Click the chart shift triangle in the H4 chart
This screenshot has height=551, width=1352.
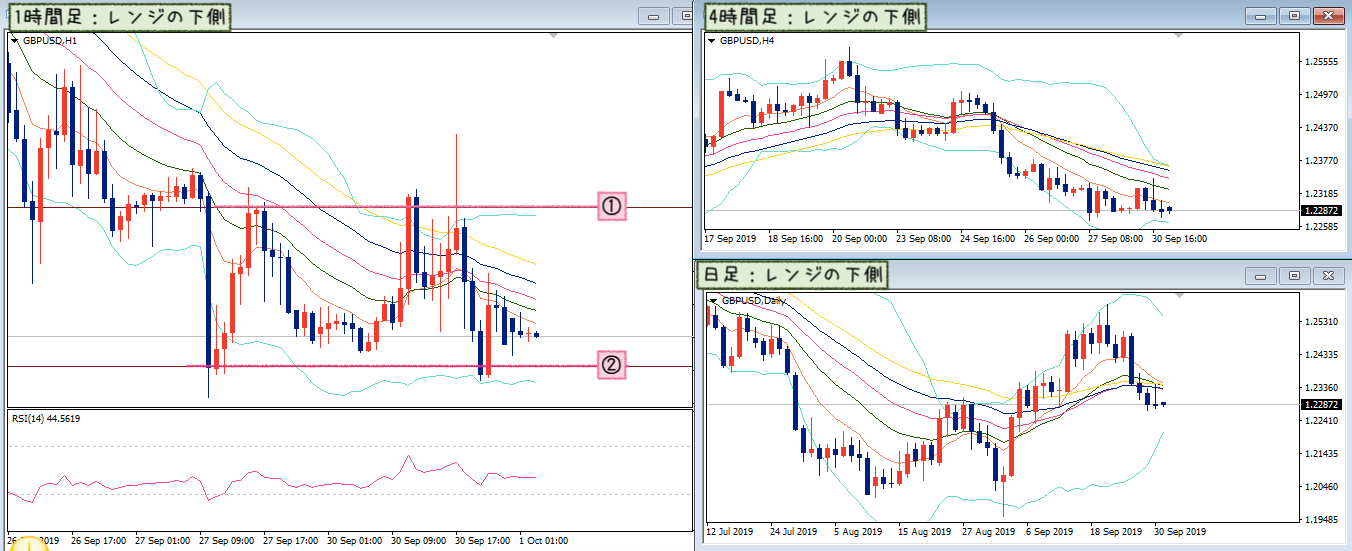click(x=1178, y=35)
